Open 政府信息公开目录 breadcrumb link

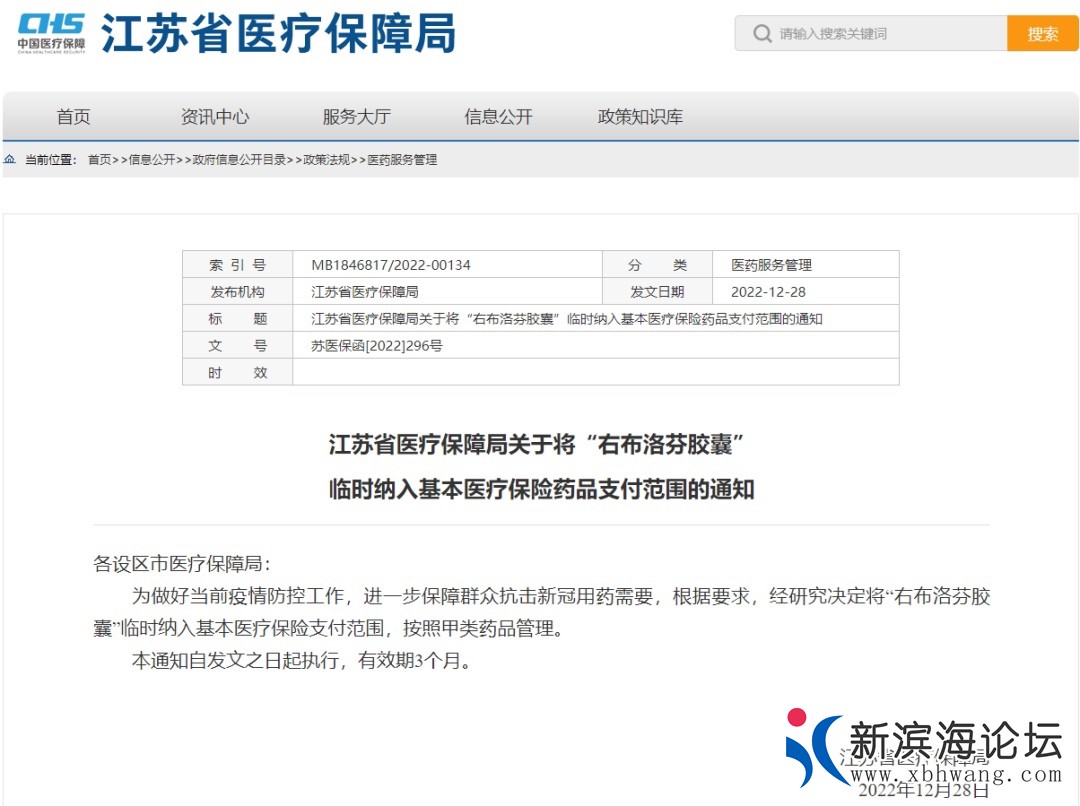239,160
